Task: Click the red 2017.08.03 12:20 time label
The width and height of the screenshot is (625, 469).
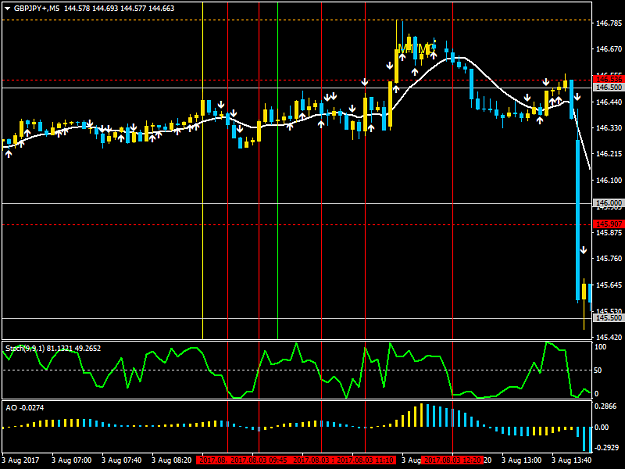Action: tap(452, 460)
